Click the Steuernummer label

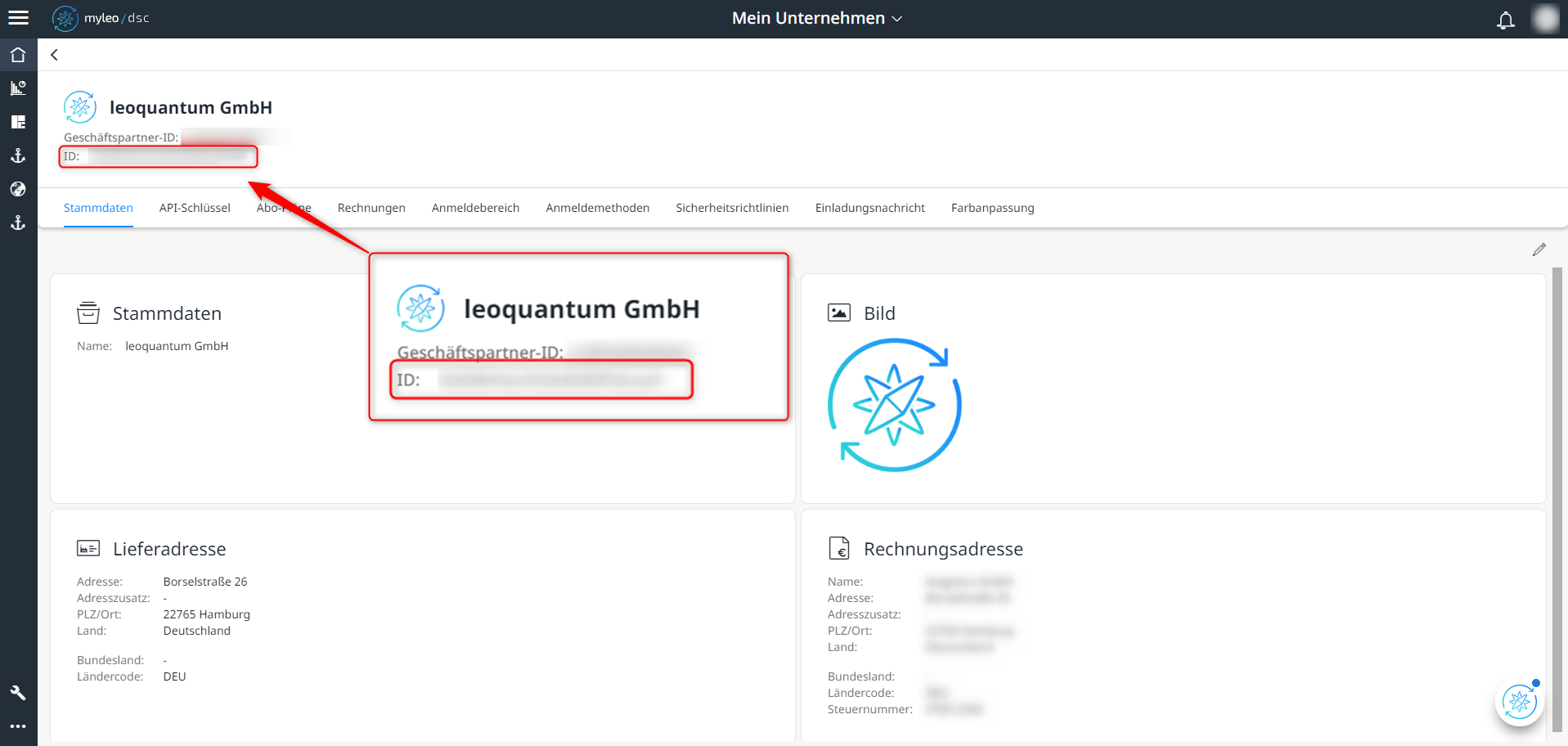870,709
